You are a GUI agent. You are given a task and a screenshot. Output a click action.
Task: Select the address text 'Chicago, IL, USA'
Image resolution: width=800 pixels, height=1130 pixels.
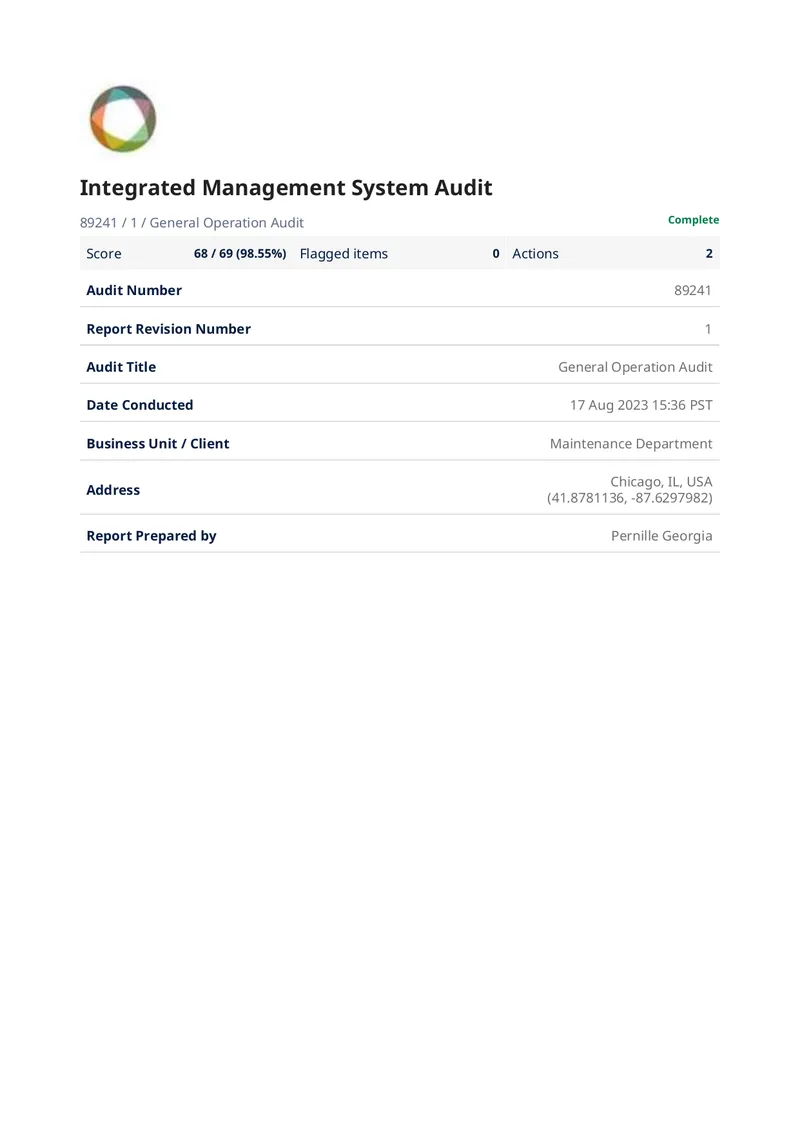tap(661, 481)
